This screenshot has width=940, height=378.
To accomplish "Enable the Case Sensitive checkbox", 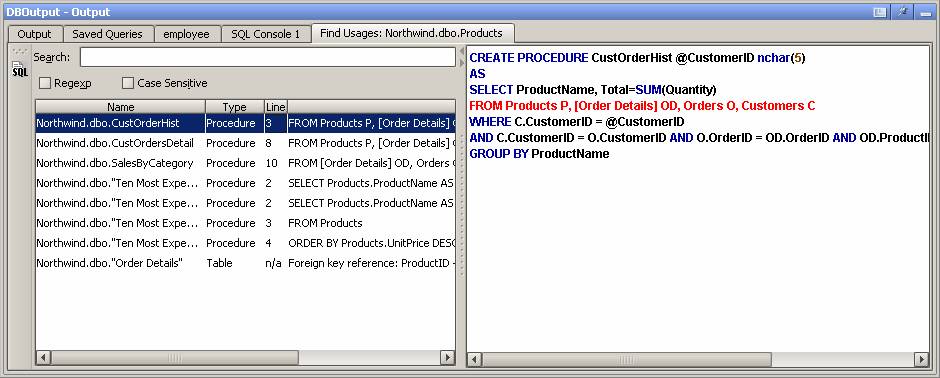I will [128, 83].
